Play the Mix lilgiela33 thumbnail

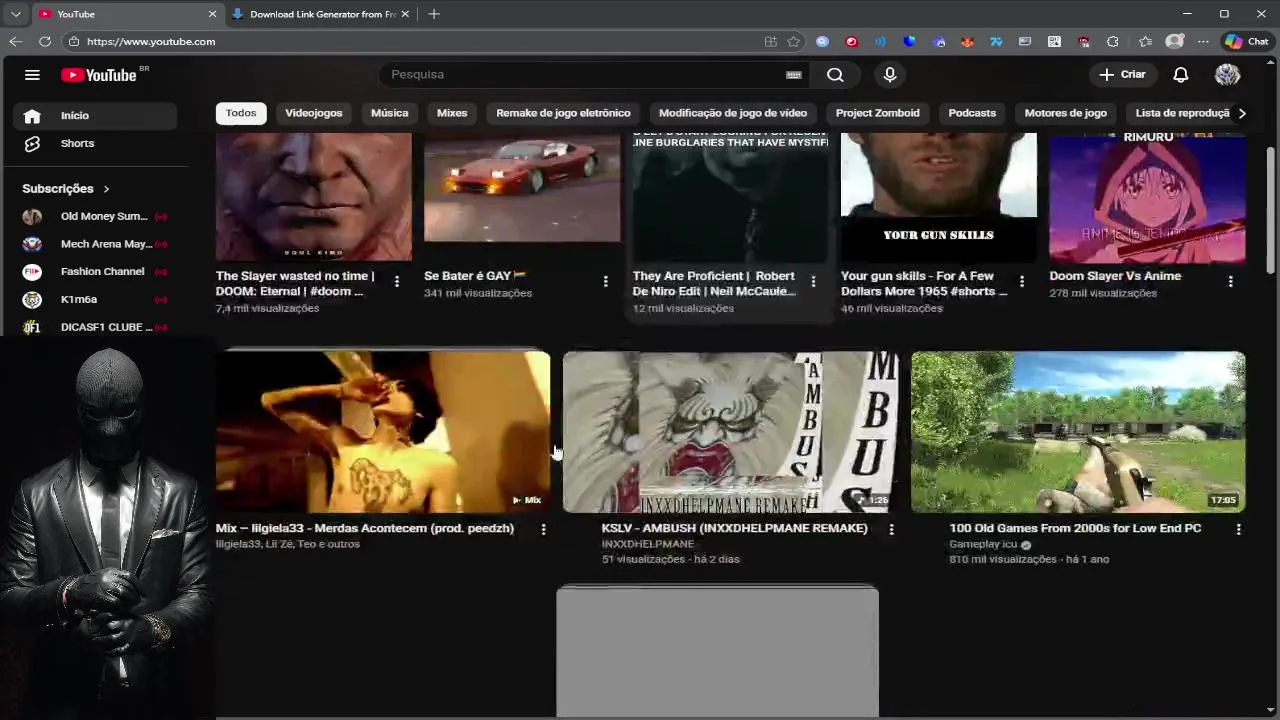click(383, 432)
